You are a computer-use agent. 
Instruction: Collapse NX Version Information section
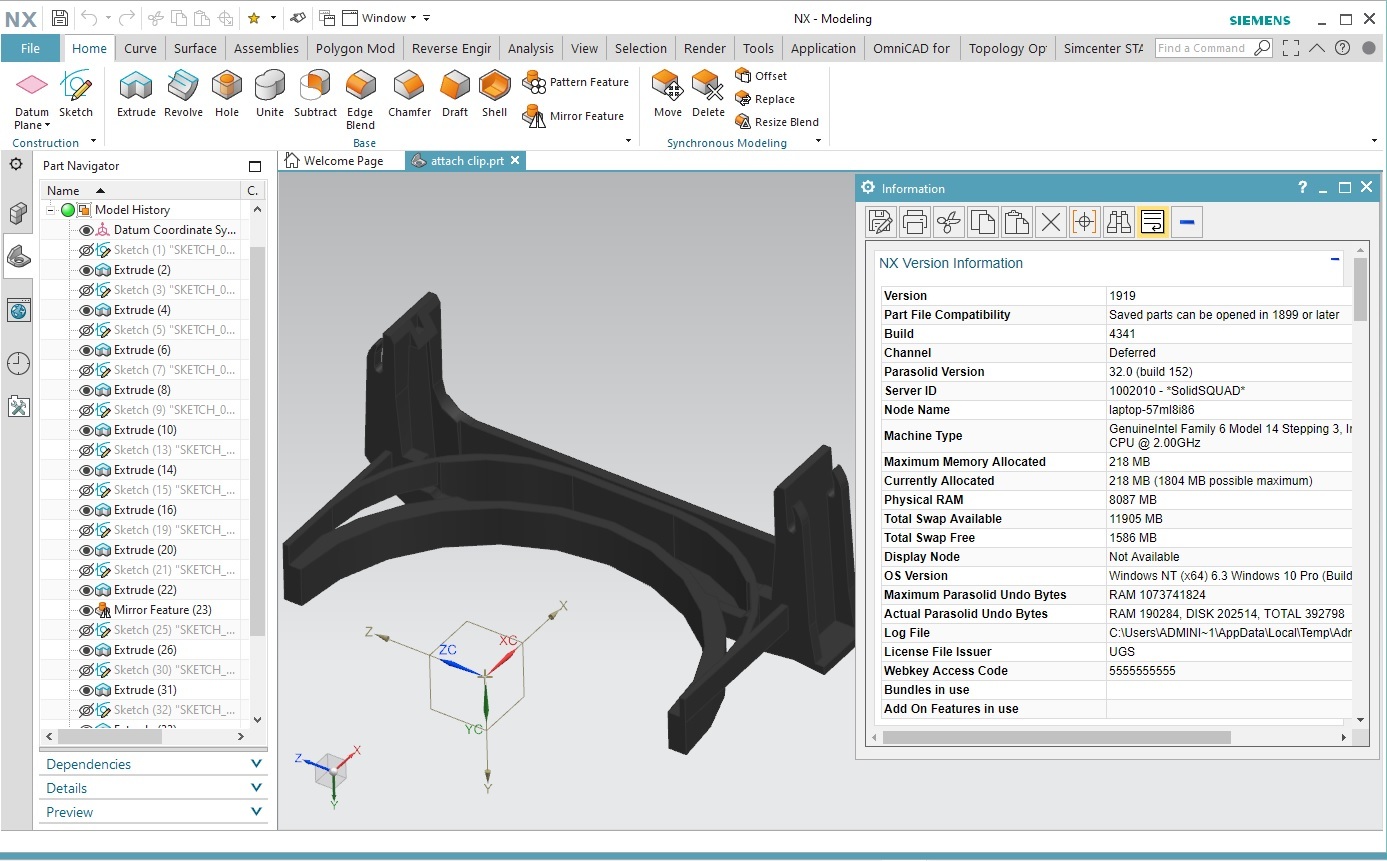pyautogui.click(x=1335, y=259)
